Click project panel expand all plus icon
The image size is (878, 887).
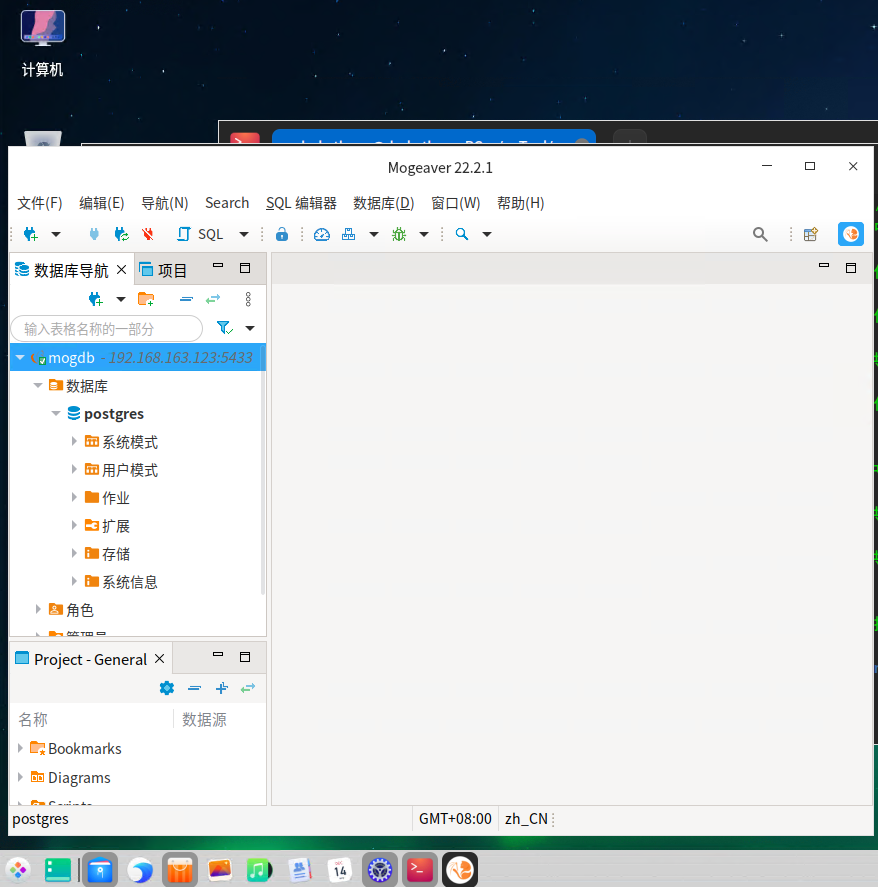(x=222, y=688)
